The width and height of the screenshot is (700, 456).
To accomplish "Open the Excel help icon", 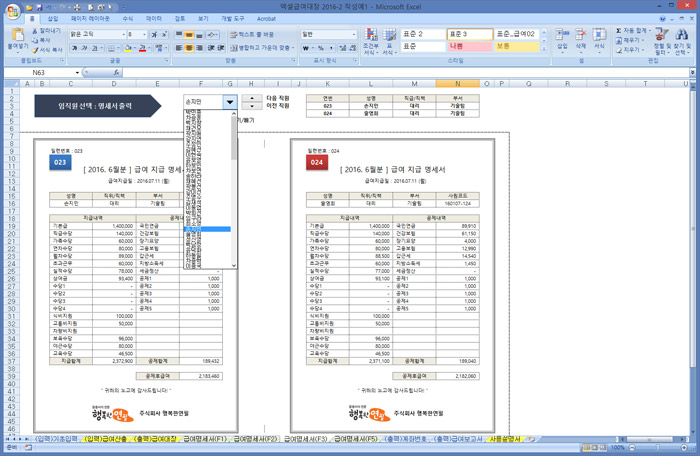I will [x=662, y=19].
